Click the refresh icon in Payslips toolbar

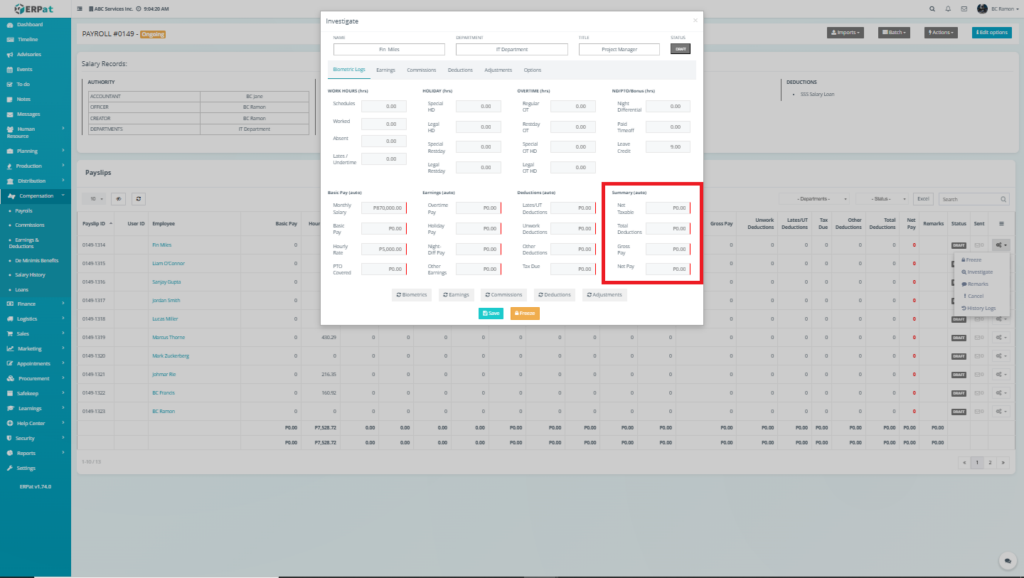[139, 199]
